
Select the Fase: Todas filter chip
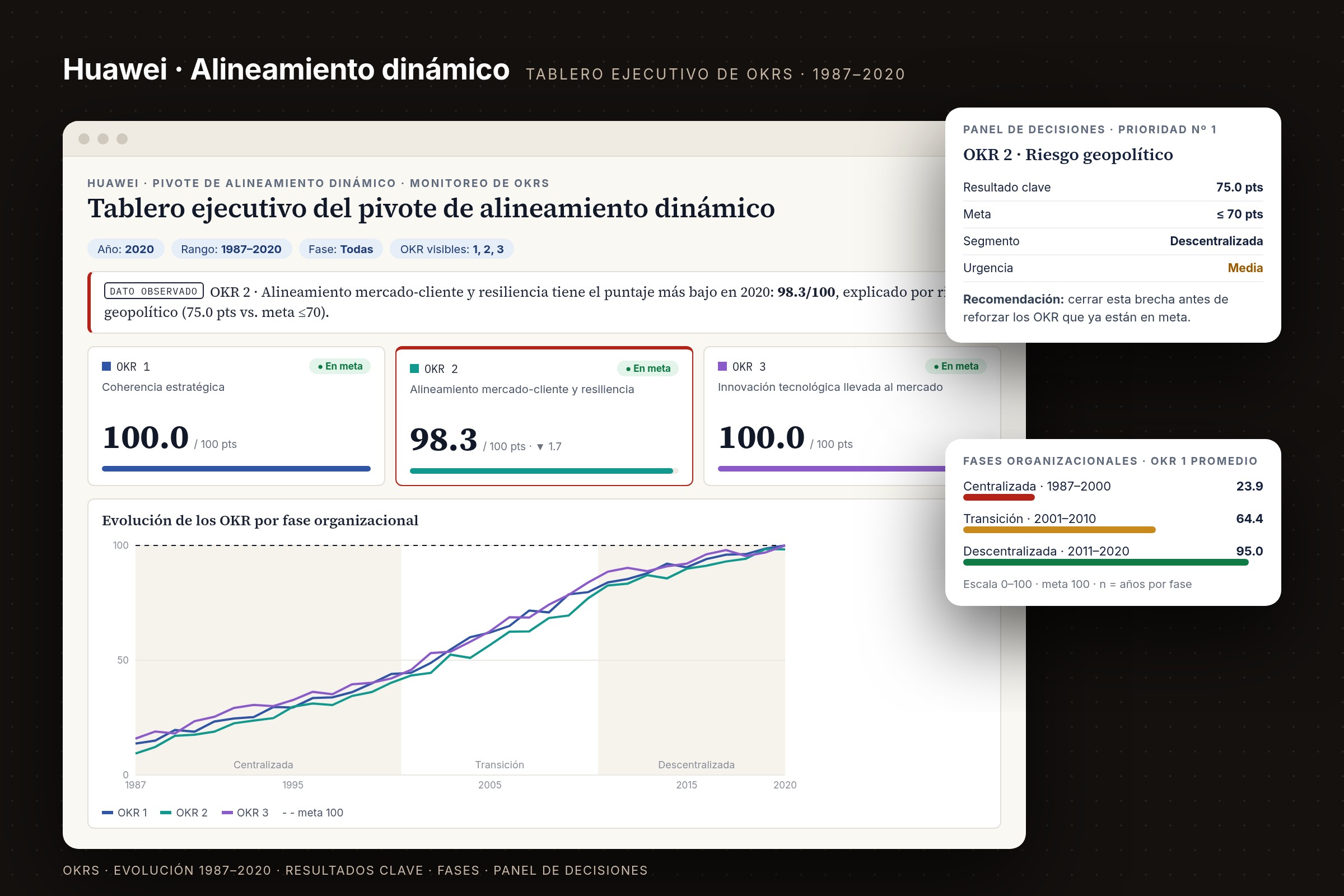tap(340, 249)
